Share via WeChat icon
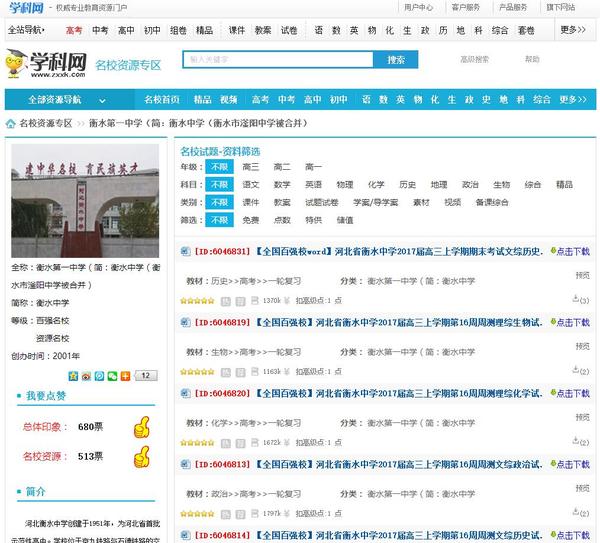Screen dimensions: 600x543 pyautogui.click(x=111, y=376)
